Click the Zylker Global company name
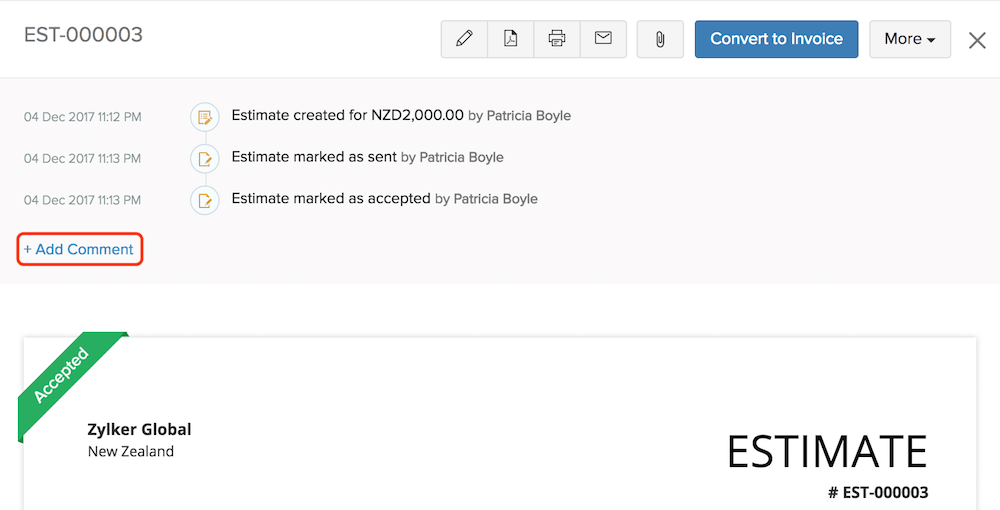Viewport: 1000px width, 510px height. 139,429
